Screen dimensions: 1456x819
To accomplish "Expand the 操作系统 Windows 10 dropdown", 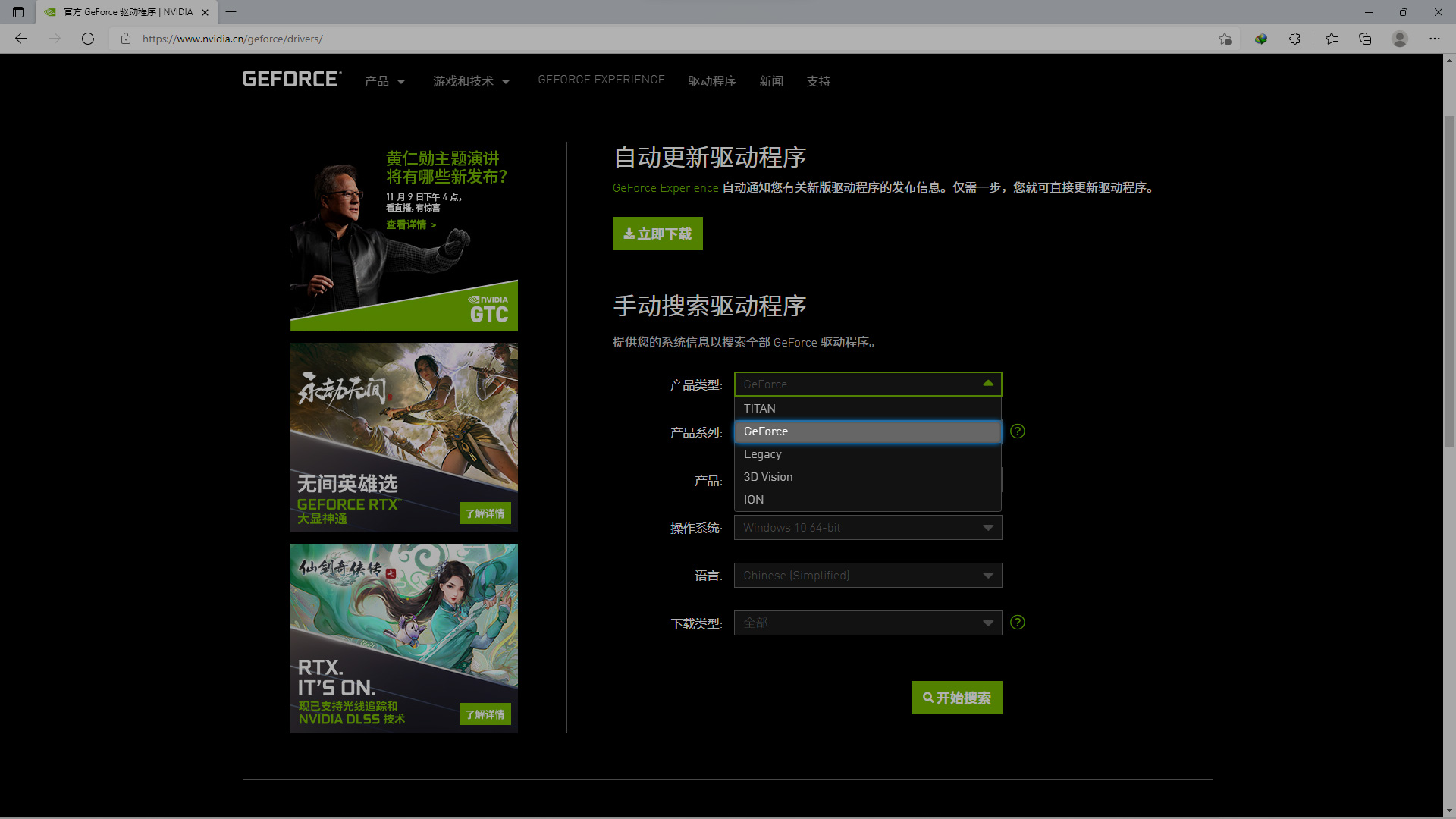I will (868, 528).
